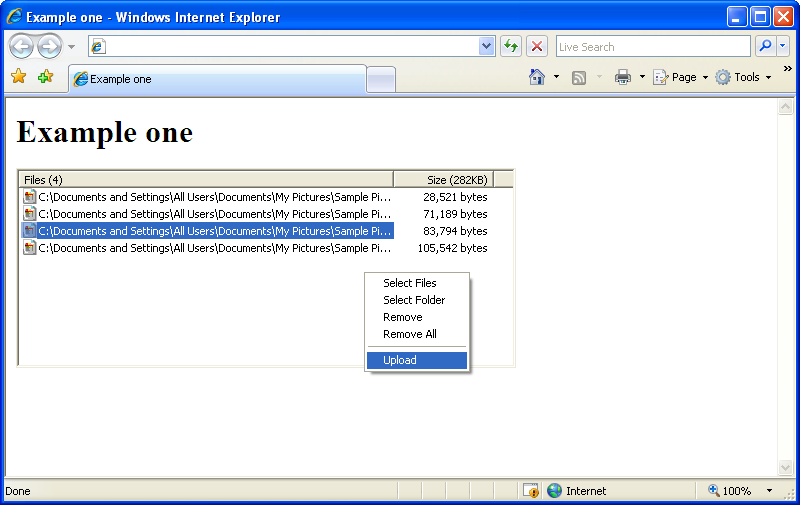Click the Home page icon
The height and width of the screenshot is (505, 800).
(x=537, y=77)
